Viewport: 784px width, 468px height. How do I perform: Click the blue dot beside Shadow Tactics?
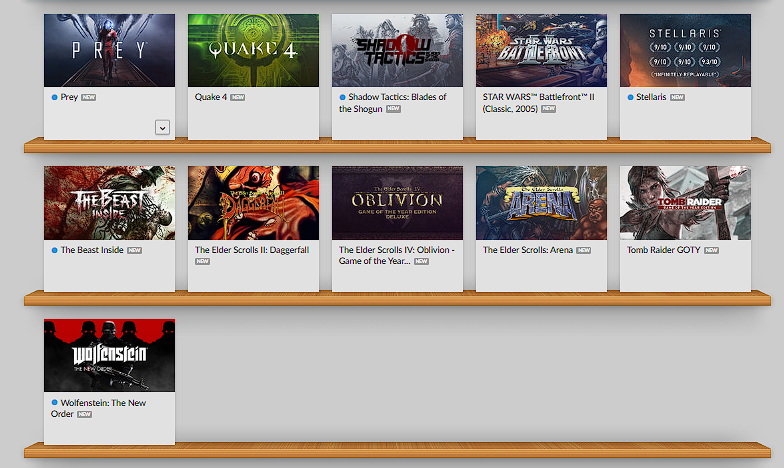click(x=342, y=98)
